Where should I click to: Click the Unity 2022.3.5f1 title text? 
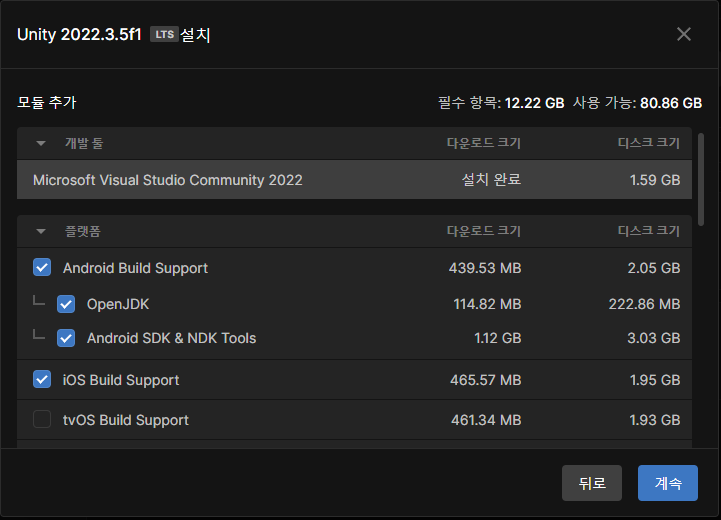[x=79, y=34]
